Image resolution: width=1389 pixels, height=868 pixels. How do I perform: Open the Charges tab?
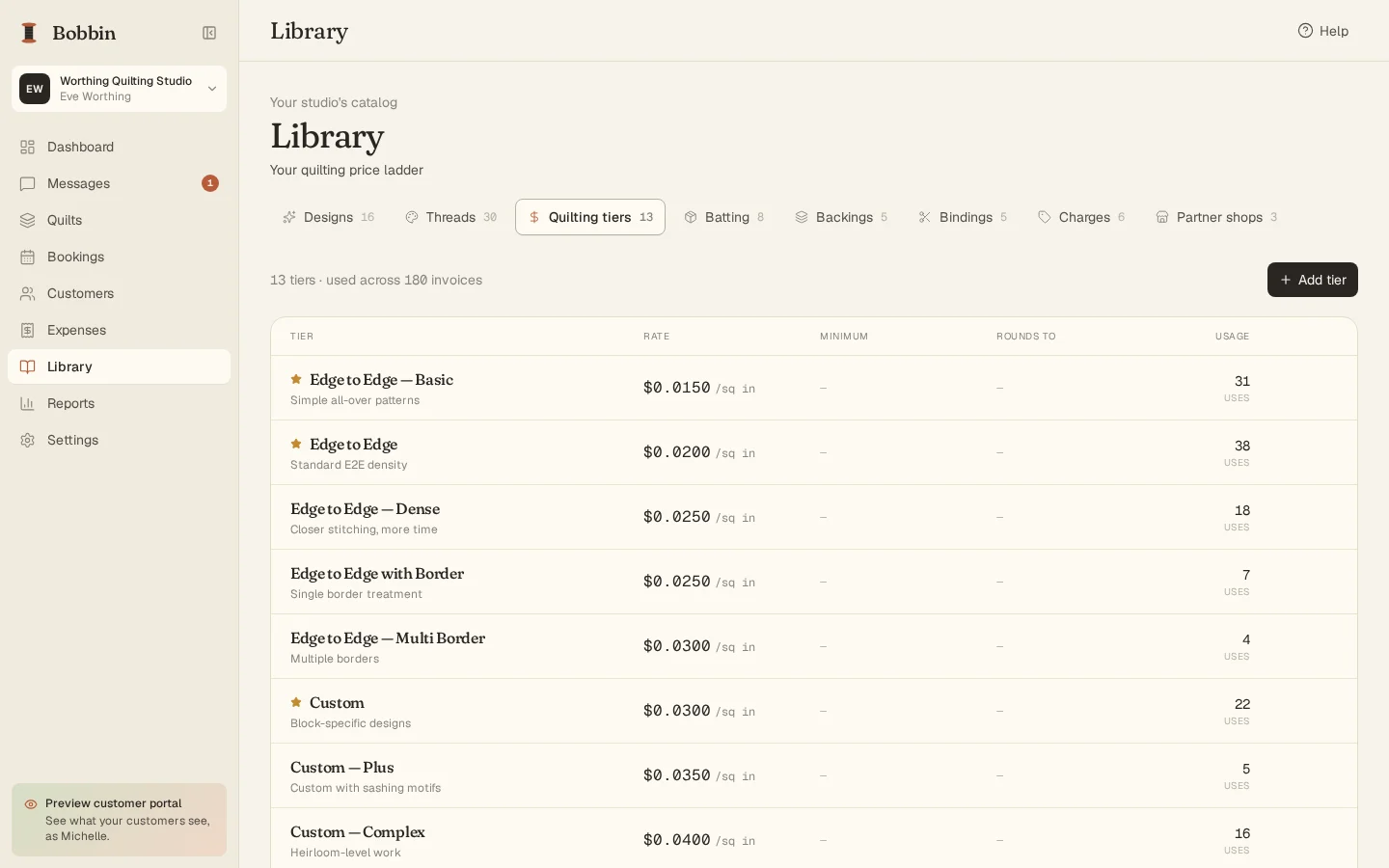click(x=1080, y=217)
